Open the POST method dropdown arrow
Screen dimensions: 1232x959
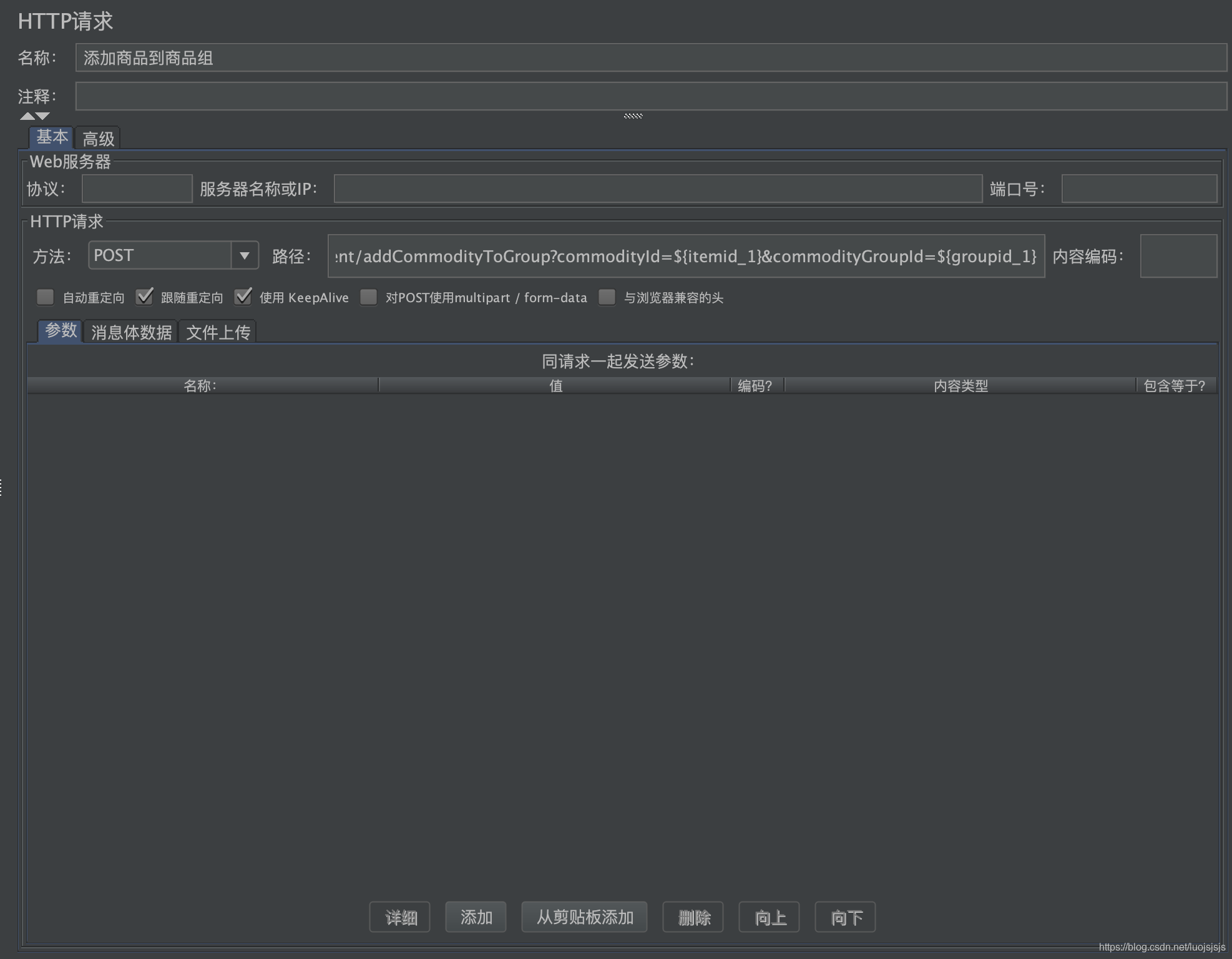click(245, 255)
